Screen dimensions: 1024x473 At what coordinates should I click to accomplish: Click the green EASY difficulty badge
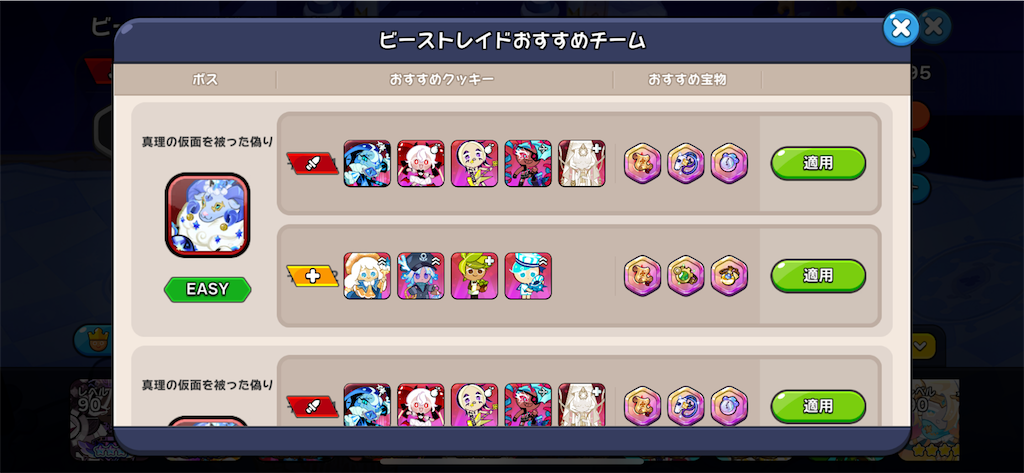point(208,289)
